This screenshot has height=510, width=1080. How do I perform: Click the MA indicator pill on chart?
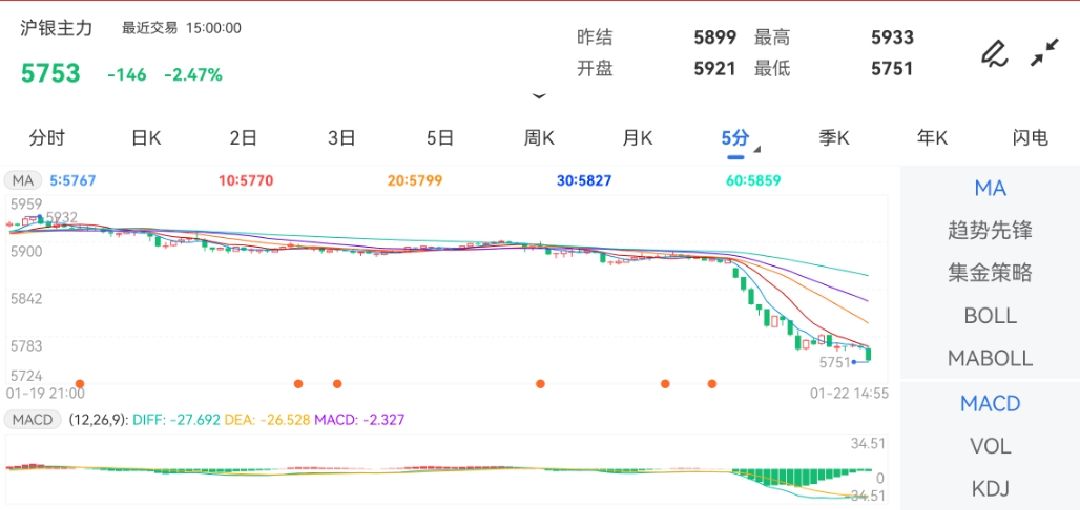tap(23, 181)
